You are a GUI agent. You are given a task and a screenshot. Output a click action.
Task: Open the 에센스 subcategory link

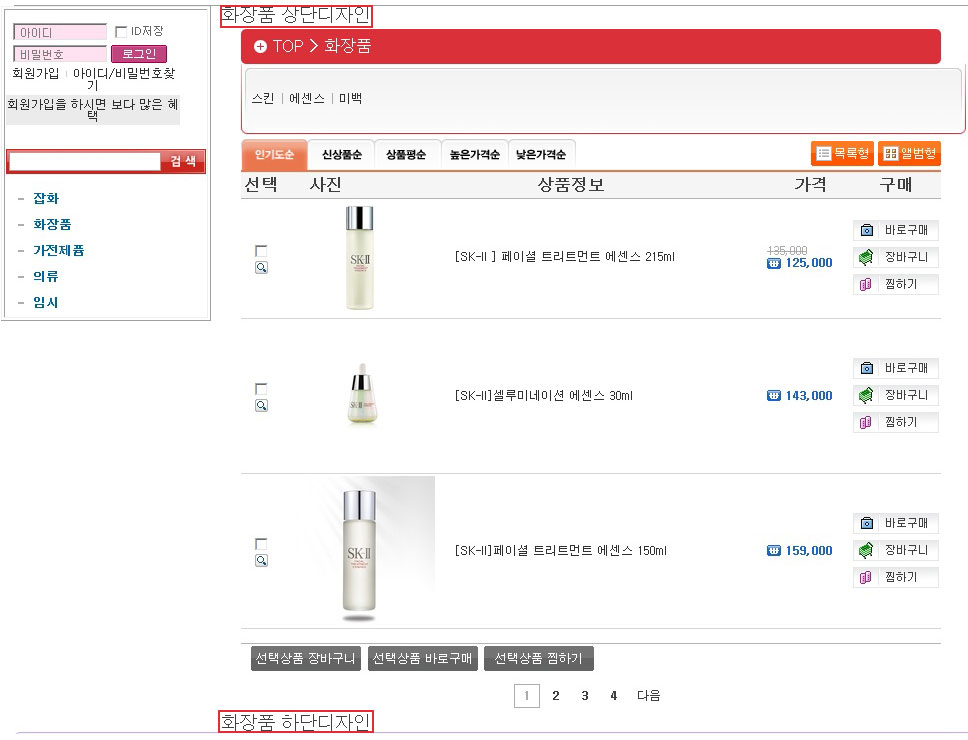click(x=307, y=98)
